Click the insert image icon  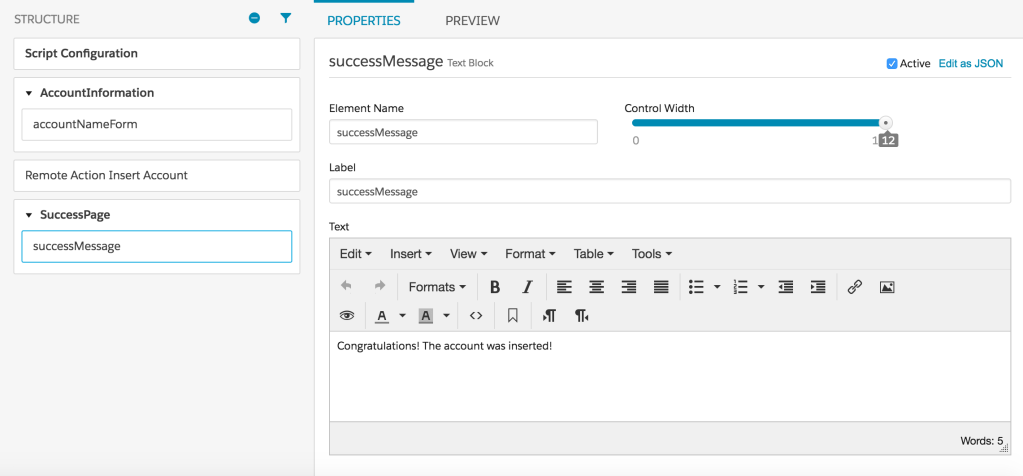[x=886, y=287]
